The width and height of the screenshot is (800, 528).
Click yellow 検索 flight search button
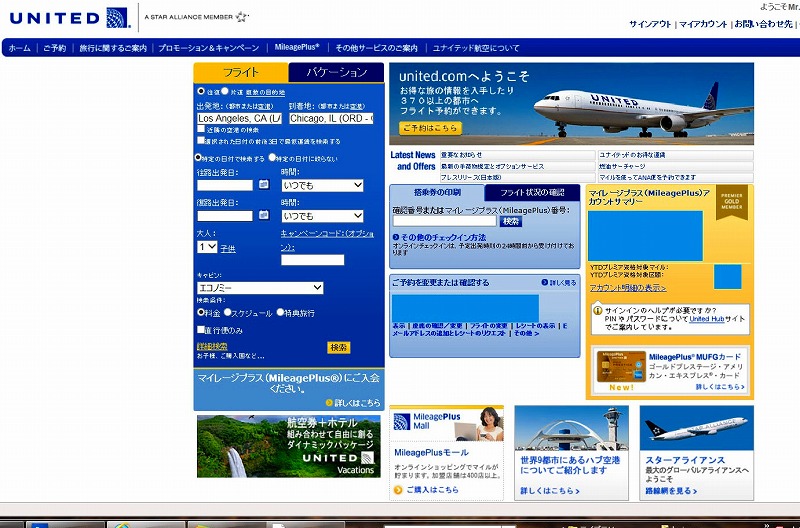339,347
